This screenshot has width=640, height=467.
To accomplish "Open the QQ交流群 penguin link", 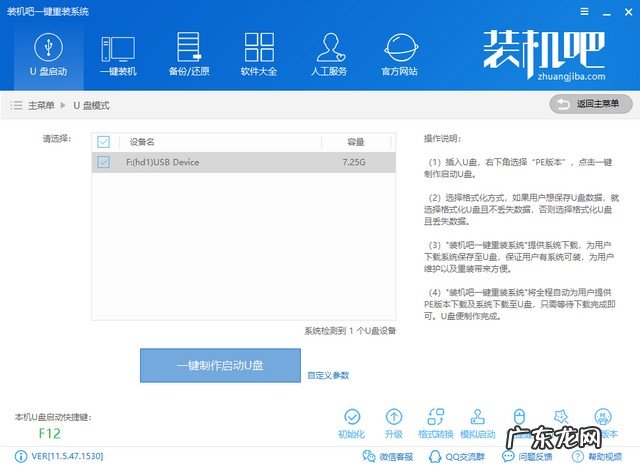I will point(456,456).
